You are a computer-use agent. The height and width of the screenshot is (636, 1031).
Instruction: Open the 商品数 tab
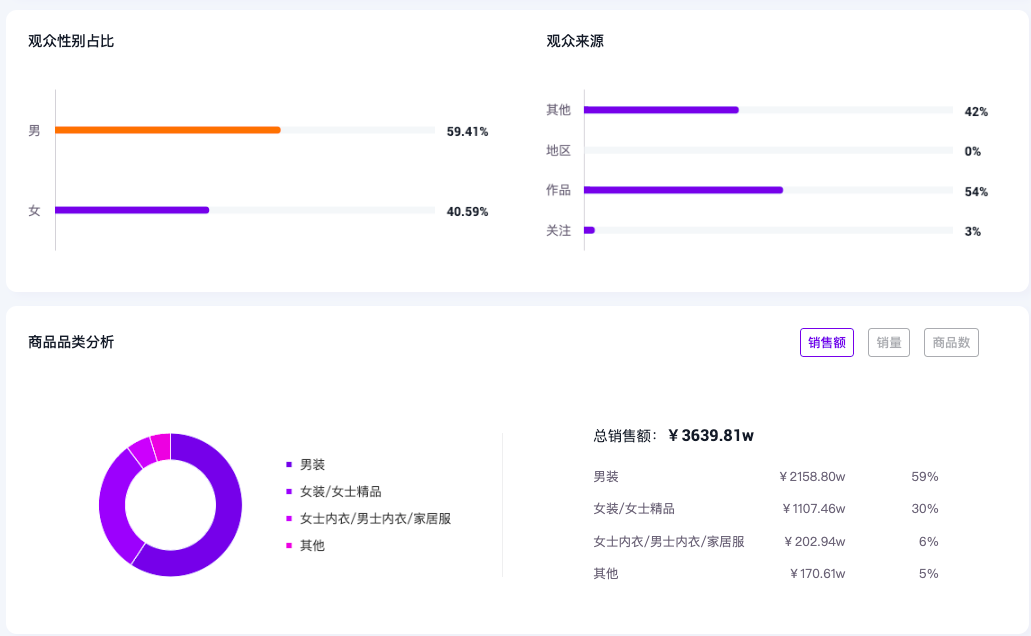point(951,343)
